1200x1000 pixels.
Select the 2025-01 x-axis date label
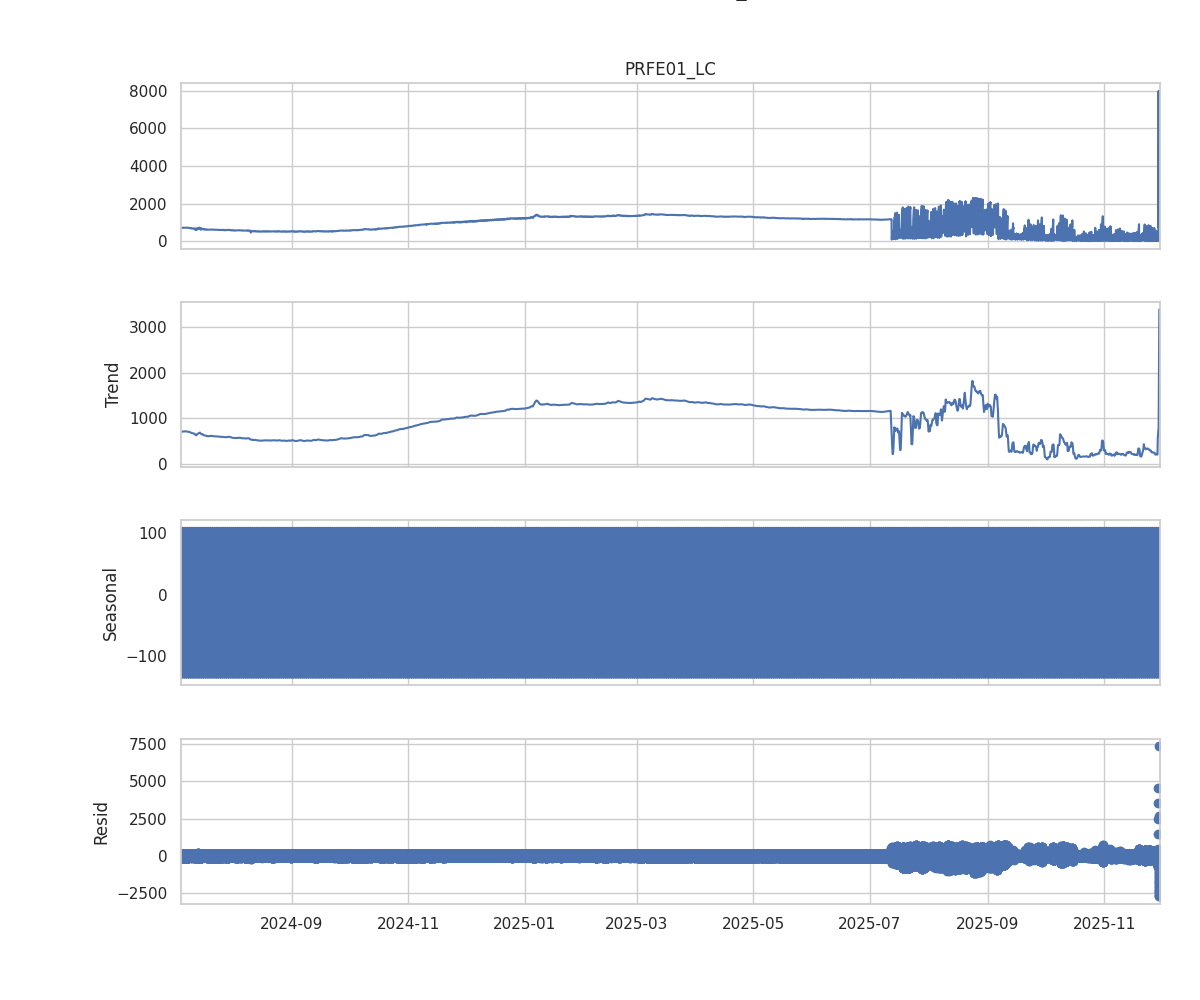[525, 923]
